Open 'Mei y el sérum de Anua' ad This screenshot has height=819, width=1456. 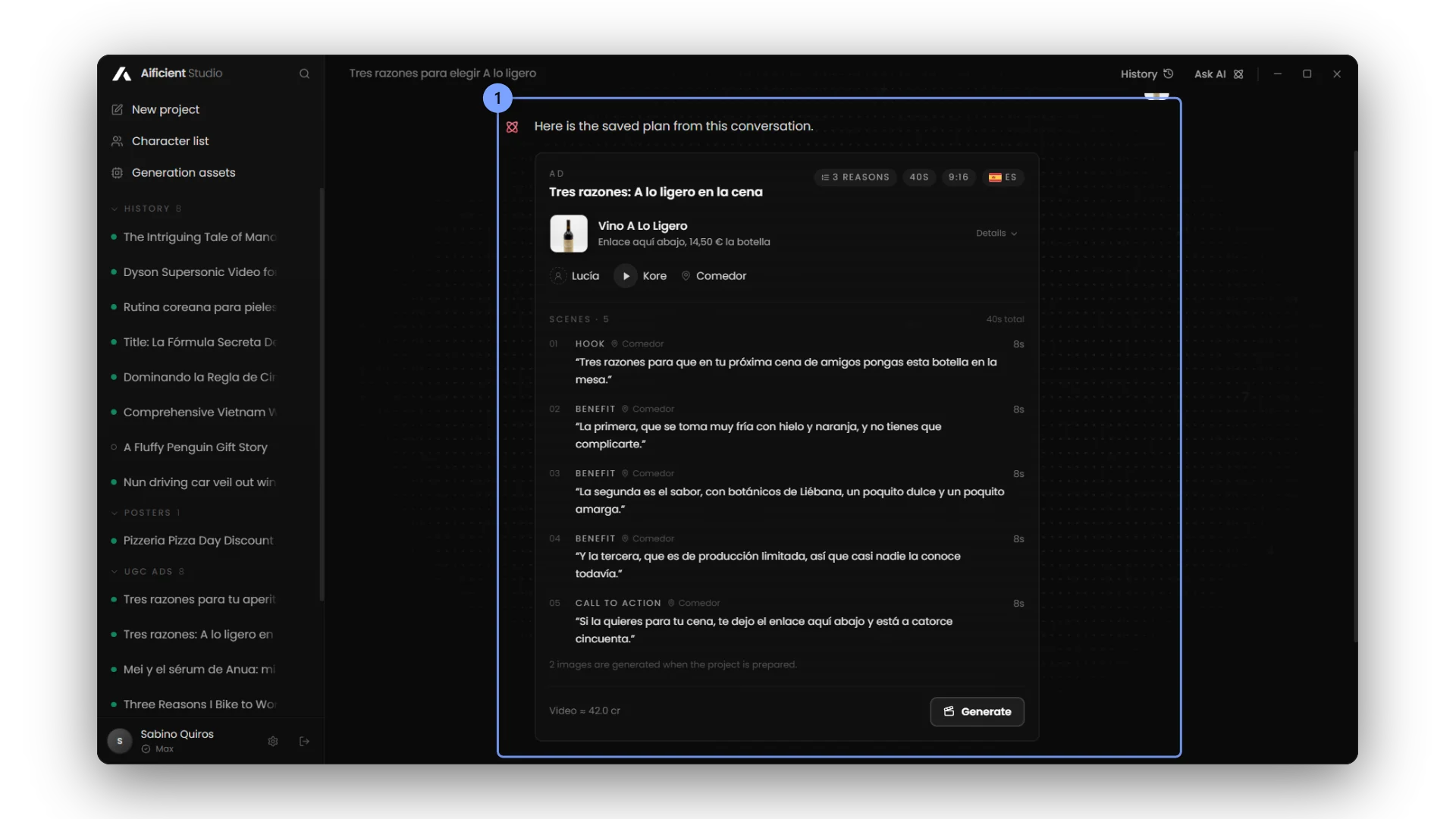click(x=199, y=669)
